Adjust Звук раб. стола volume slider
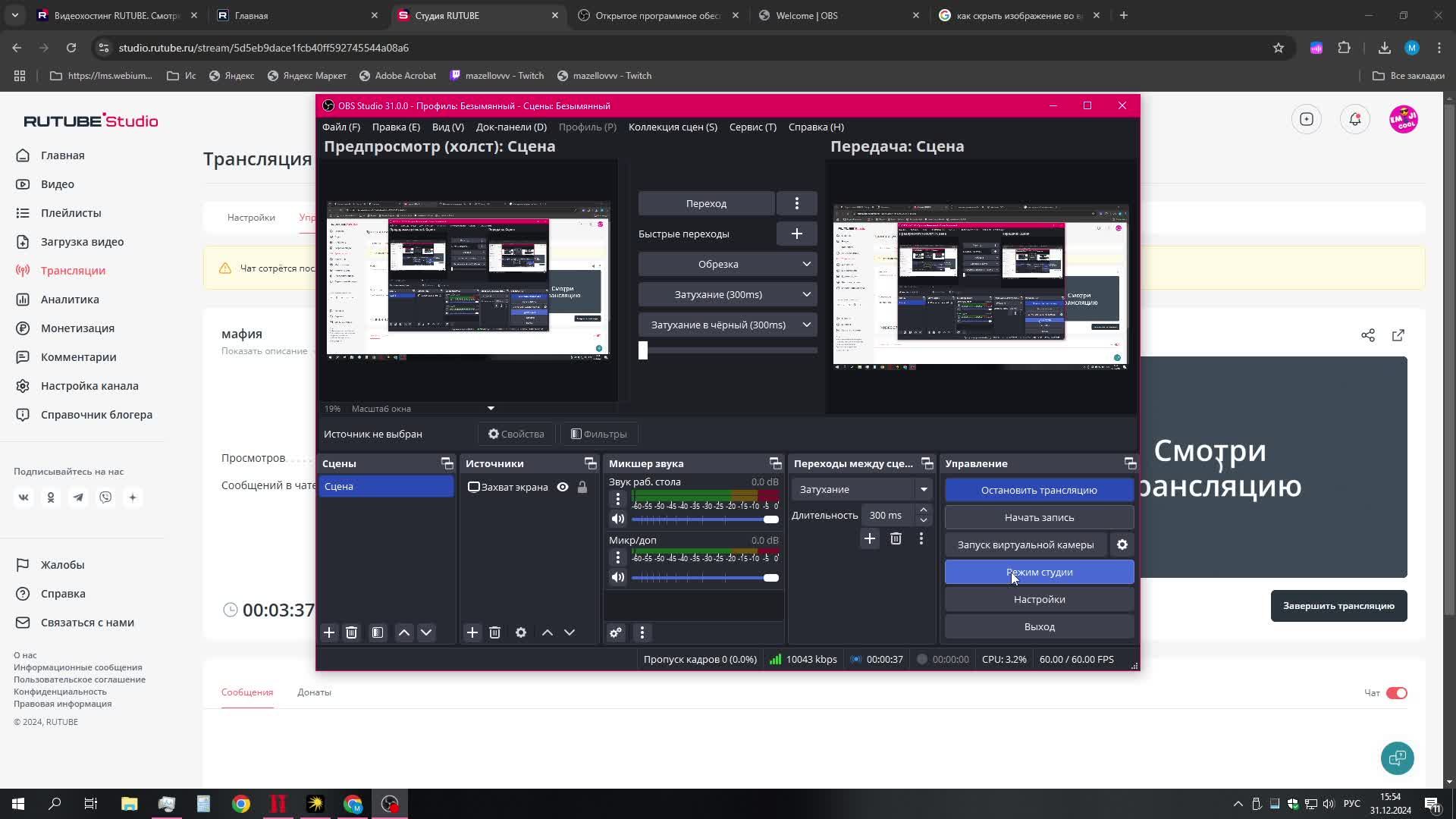This screenshot has height=819, width=1456. tap(705, 519)
